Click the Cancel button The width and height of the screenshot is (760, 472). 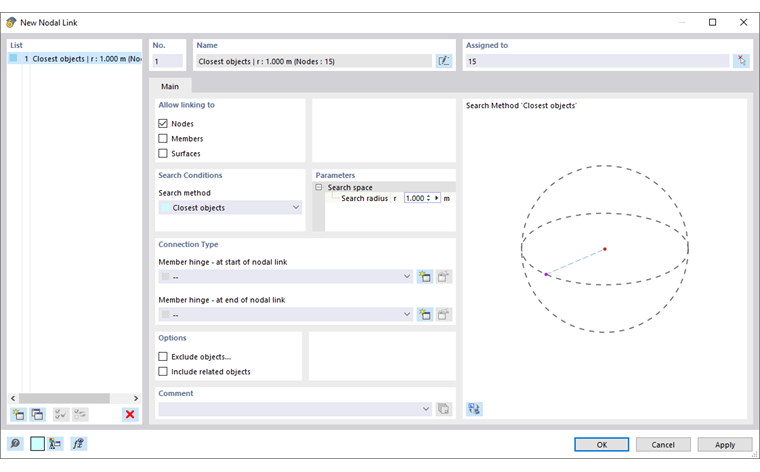(663, 444)
